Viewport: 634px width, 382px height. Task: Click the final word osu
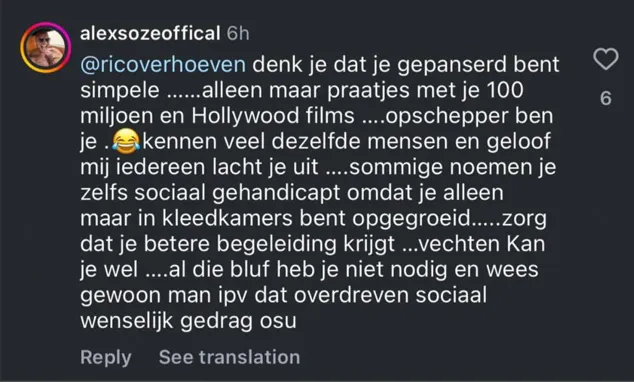point(278,322)
